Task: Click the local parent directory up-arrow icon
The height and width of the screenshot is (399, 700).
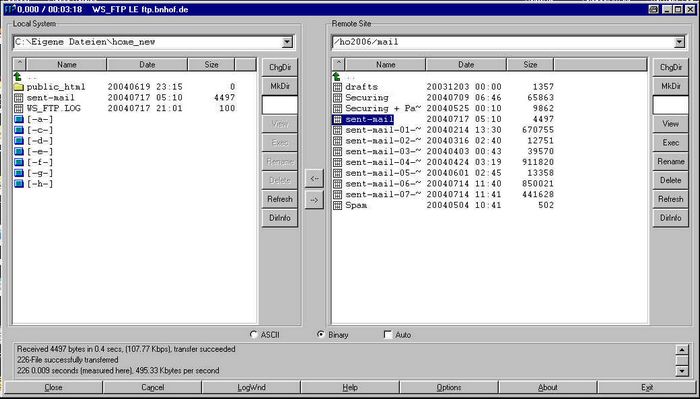Action: coord(18,76)
